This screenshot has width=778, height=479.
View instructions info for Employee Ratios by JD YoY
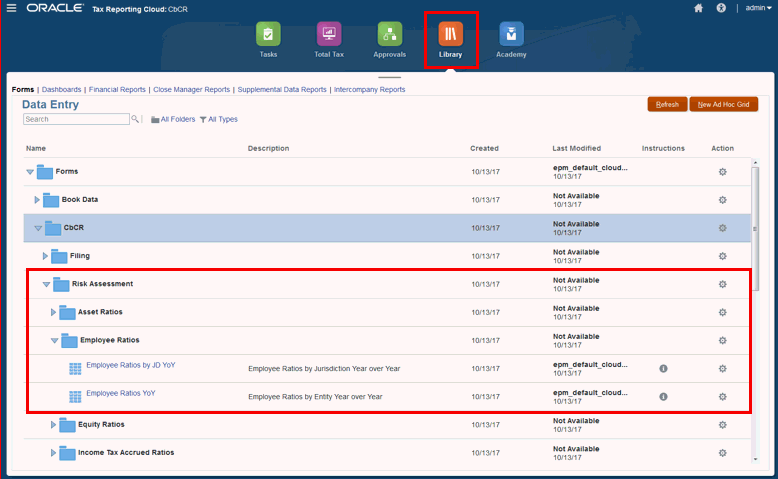(x=663, y=368)
